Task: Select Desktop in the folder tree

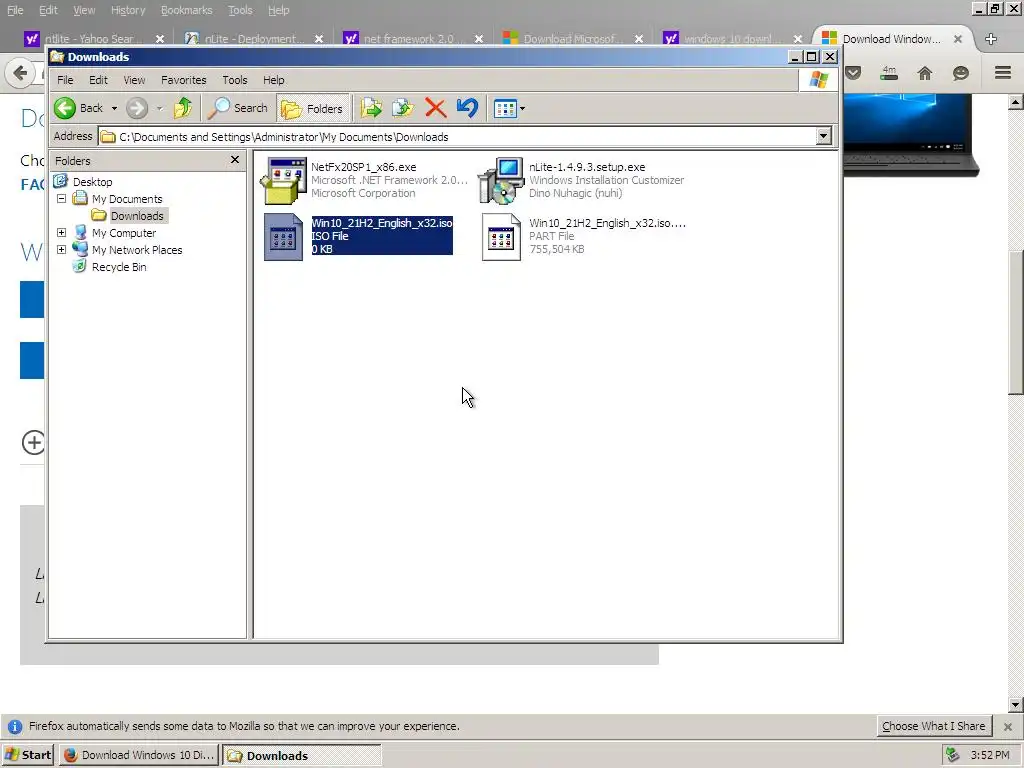Action: [92, 182]
